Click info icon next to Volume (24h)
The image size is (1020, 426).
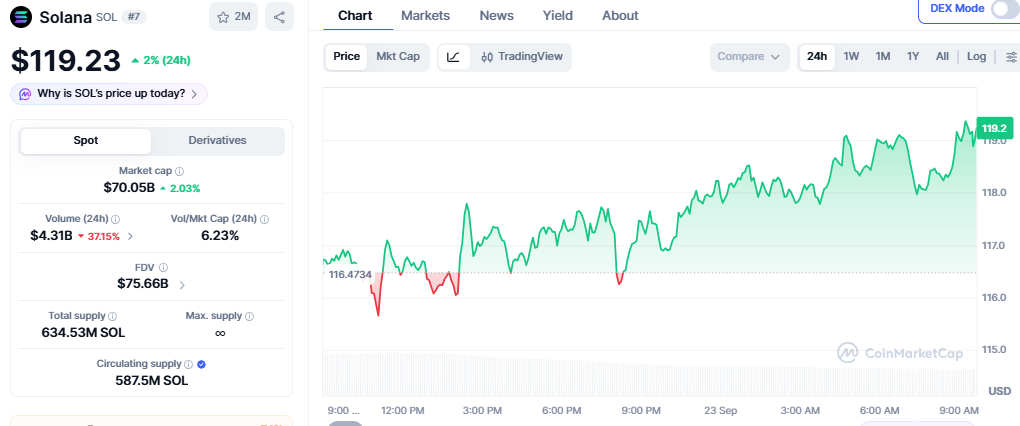pyautogui.click(x=115, y=219)
